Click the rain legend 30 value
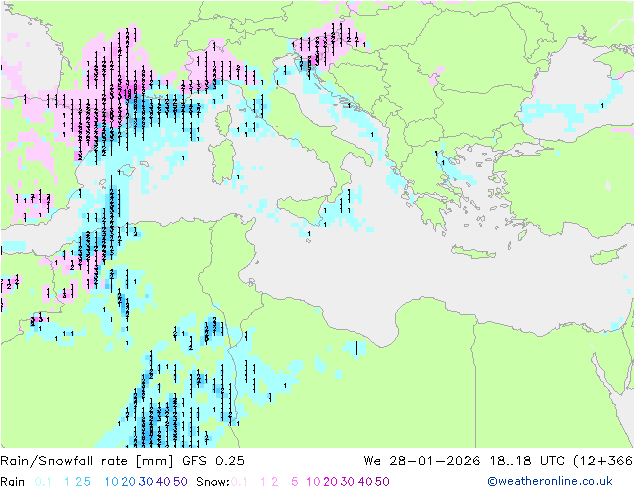 (146, 482)
